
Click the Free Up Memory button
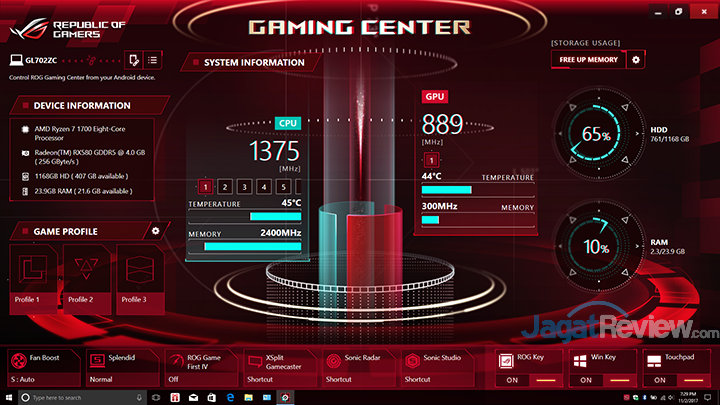(588, 60)
